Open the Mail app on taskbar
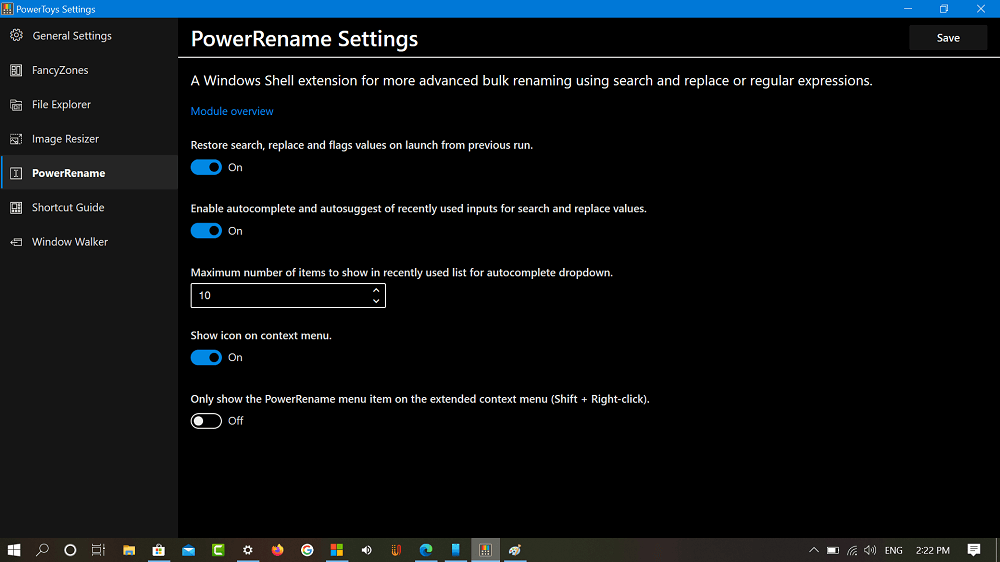Viewport: 1000px width, 562px height. (188, 550)
